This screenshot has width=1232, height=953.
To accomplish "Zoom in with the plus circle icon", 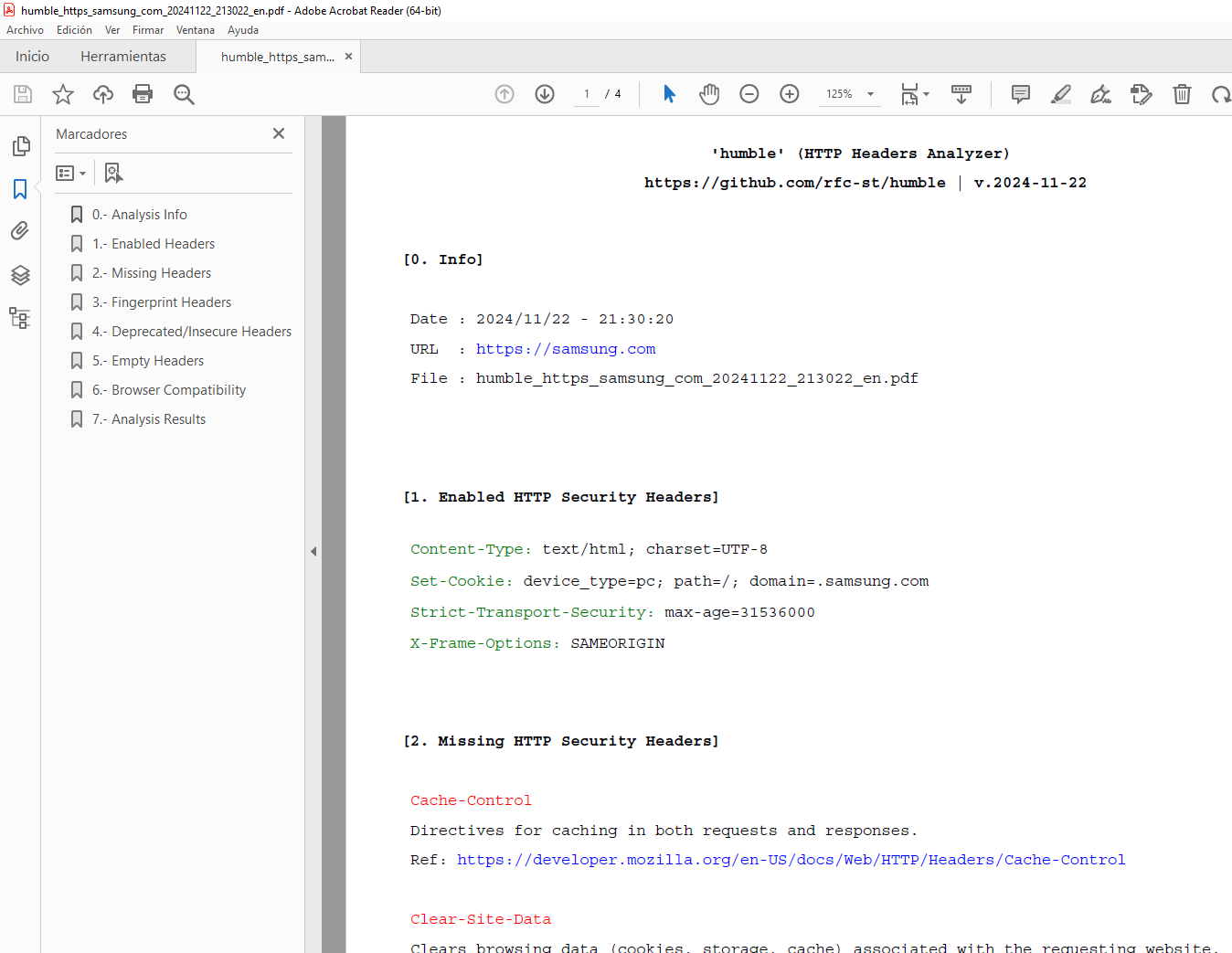I will 790,94.
